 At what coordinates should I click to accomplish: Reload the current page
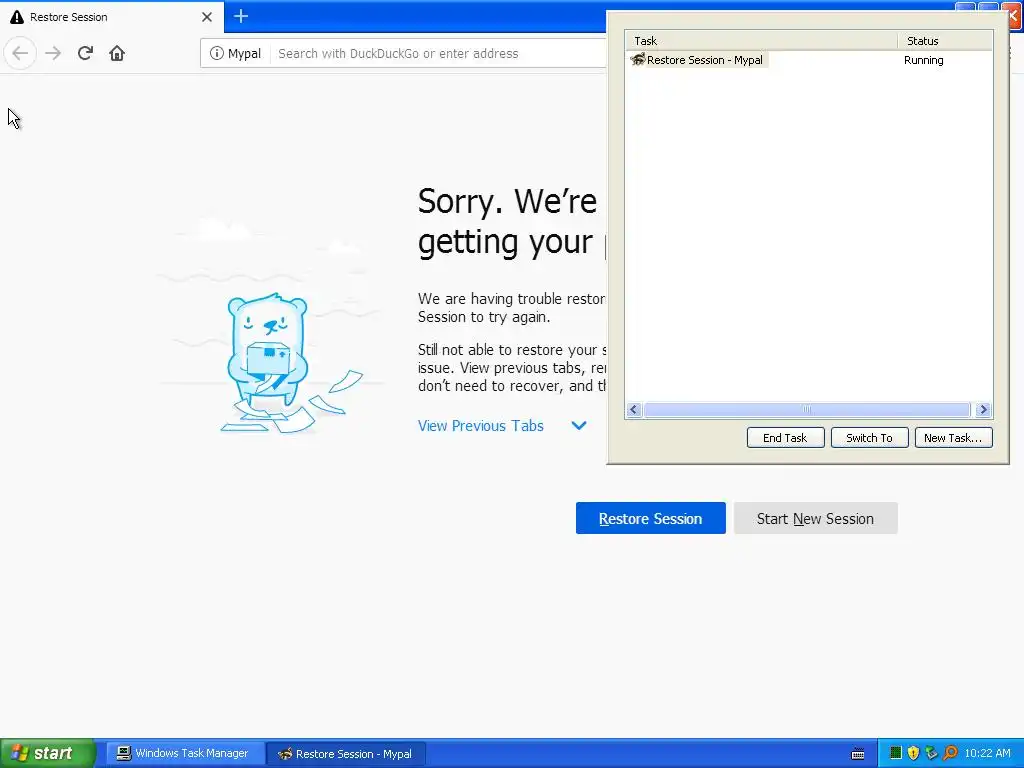pos(85,53)
